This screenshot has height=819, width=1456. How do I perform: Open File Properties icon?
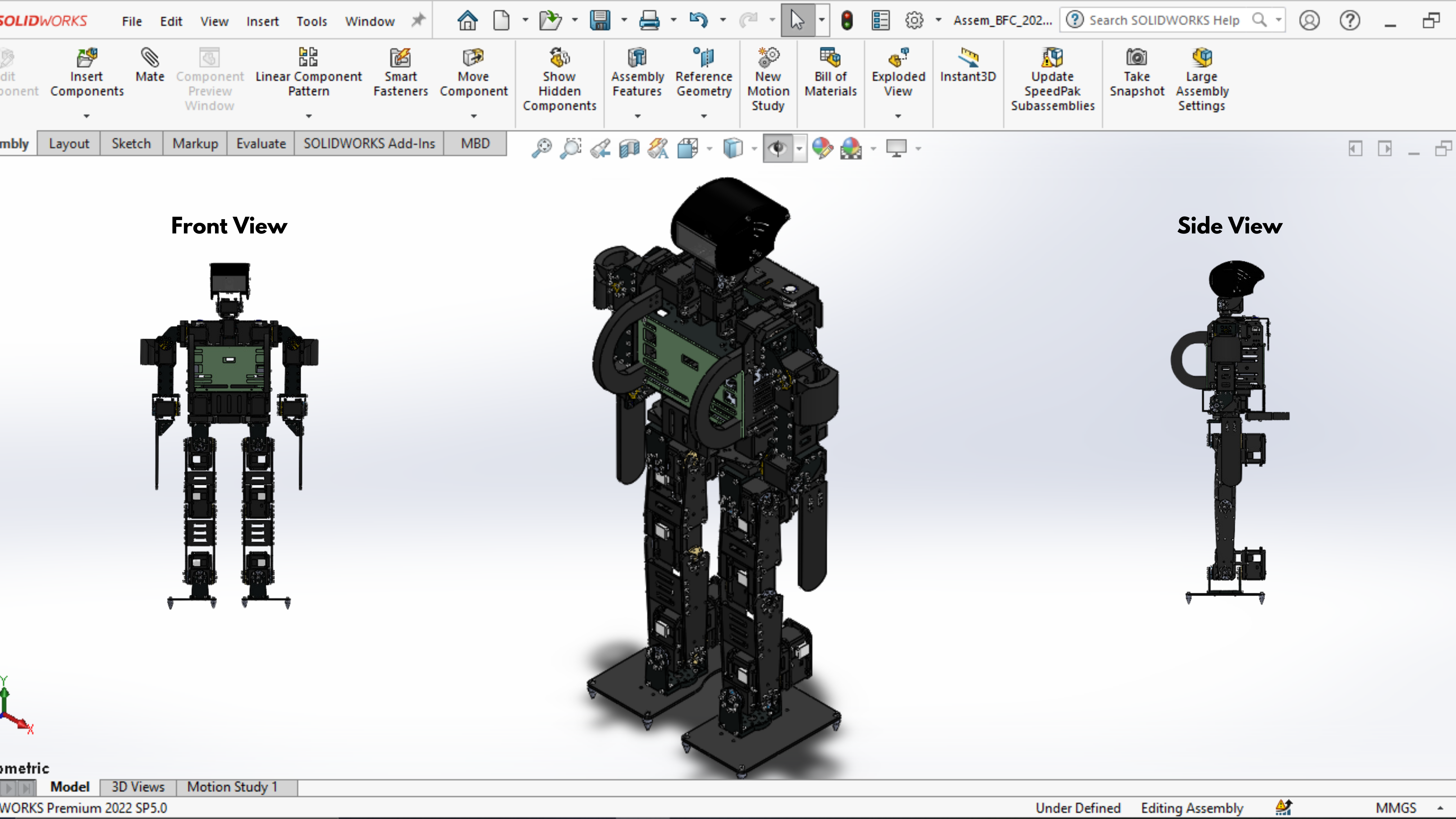pos(880,21)
